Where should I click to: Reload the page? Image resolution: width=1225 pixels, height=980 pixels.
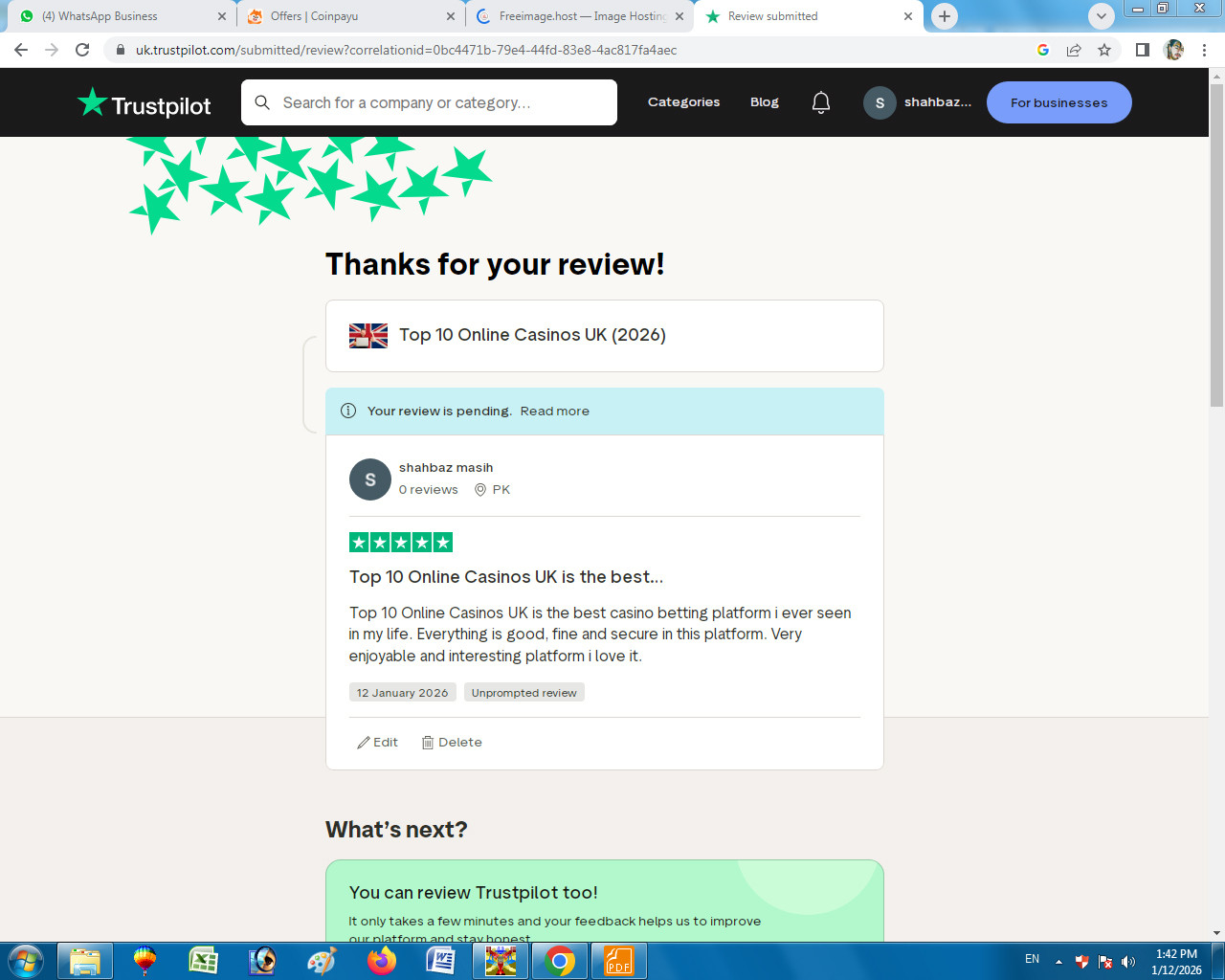click(82, 50)
